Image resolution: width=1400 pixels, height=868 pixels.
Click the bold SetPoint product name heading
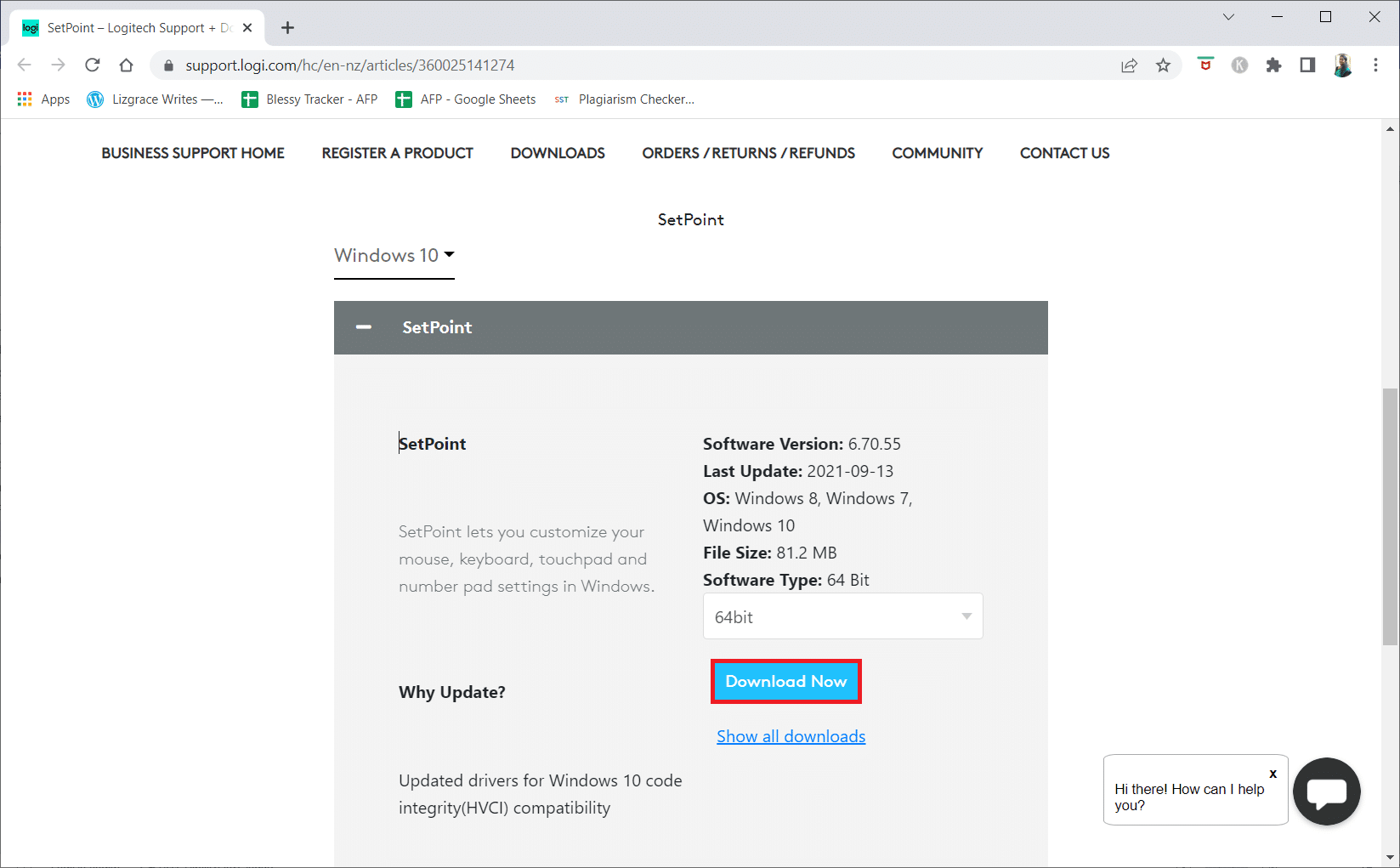[433, 444]
